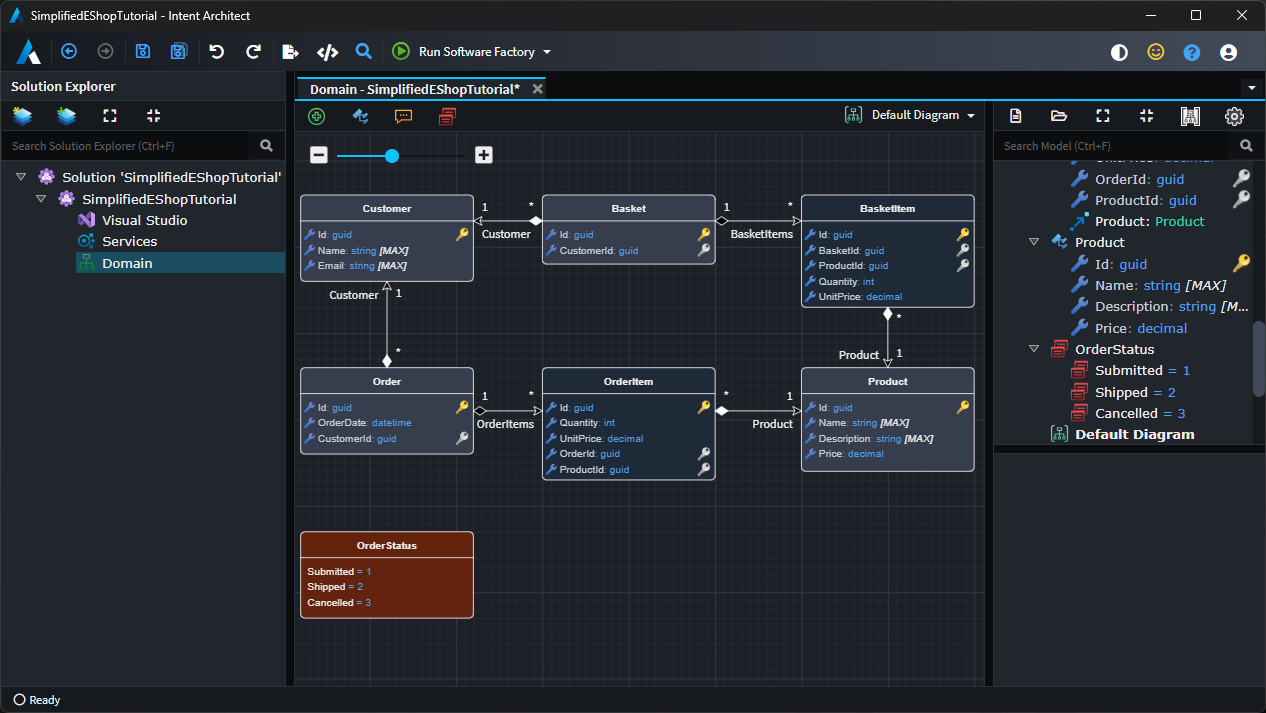Click the open folder icon in the model panel toolbar
Image resolution: width=1266 pixels, height=713 pixels.
tap(1059, 116)
